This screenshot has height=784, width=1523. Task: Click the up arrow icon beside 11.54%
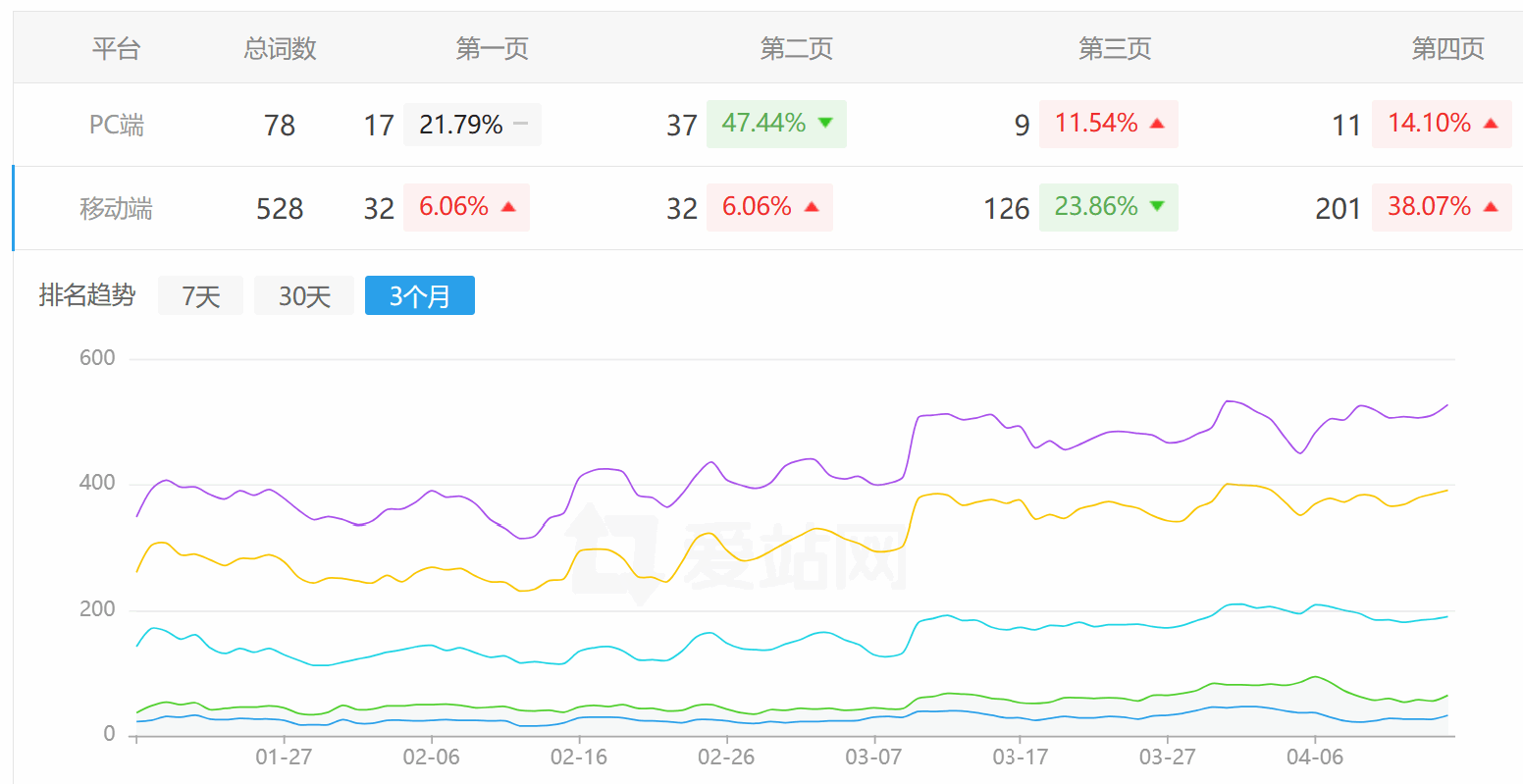pyautogui.click(x=1157, y=124)
